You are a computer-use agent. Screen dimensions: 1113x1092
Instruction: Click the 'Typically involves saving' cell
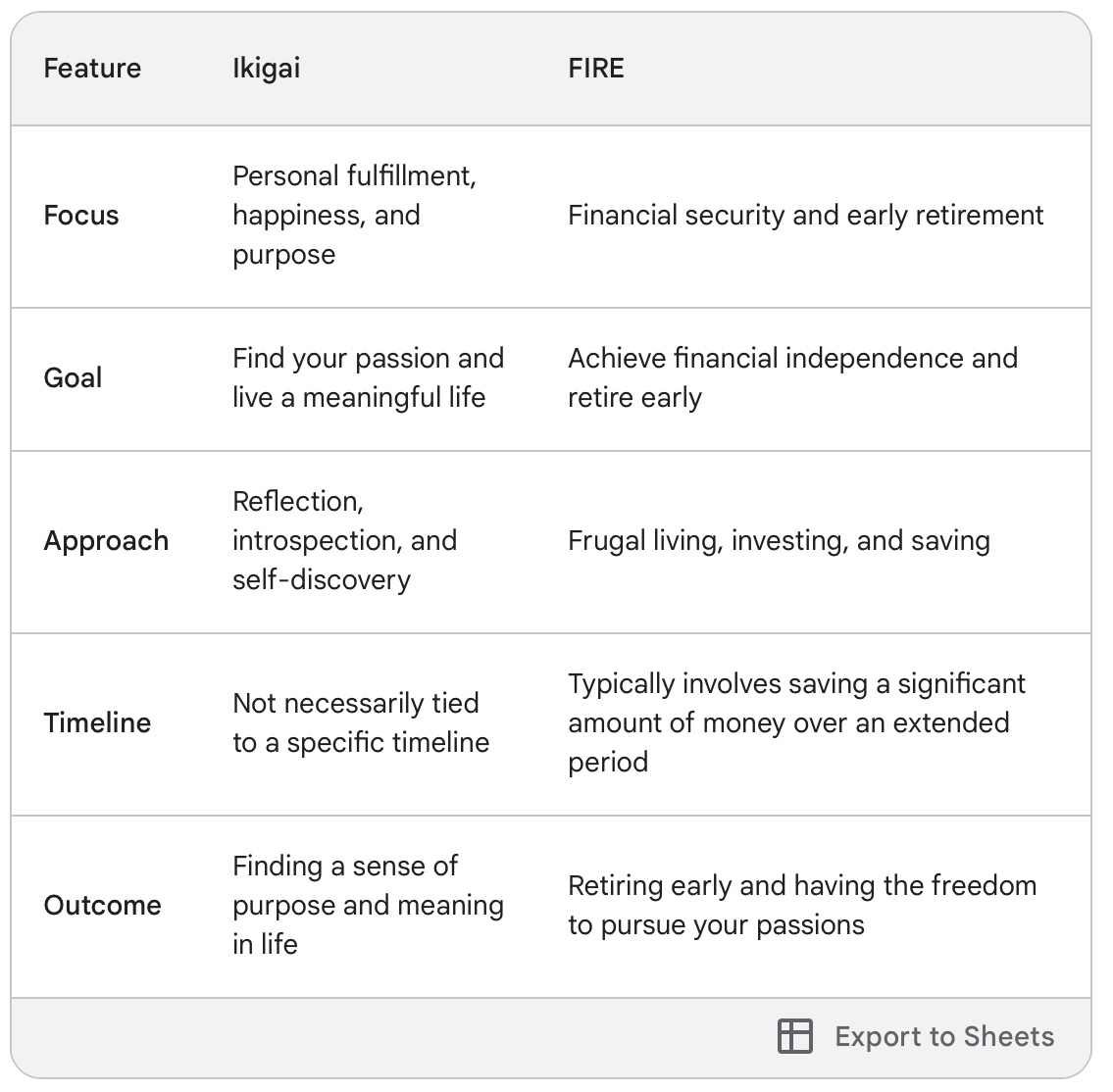[x=795, y=723]
